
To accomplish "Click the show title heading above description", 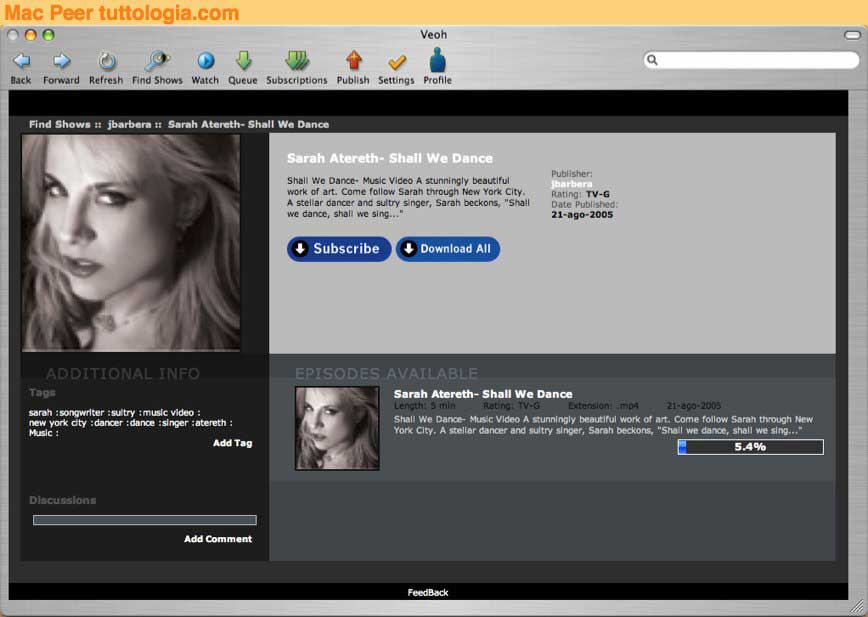I will pyautogui.click(x=390, y=158).
